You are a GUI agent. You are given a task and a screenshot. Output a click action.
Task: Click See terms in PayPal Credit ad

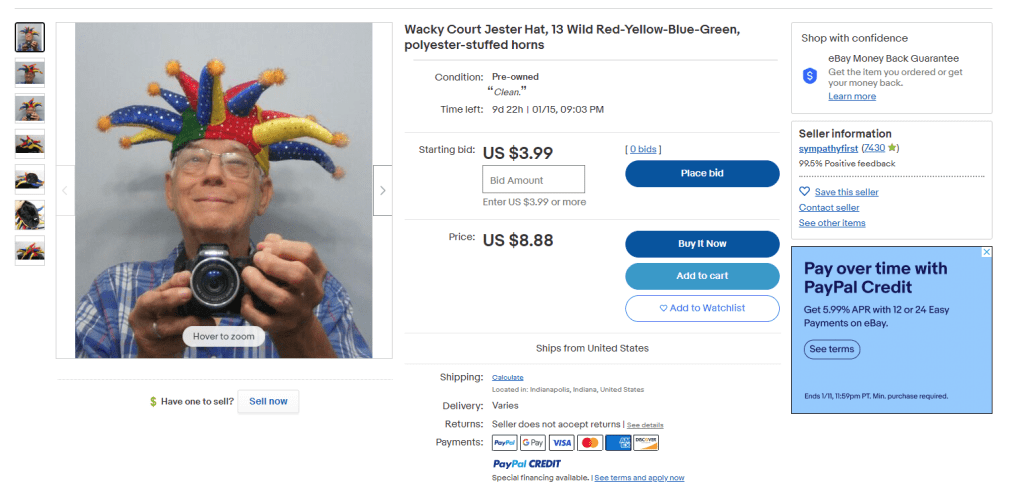tap(831, 350)
